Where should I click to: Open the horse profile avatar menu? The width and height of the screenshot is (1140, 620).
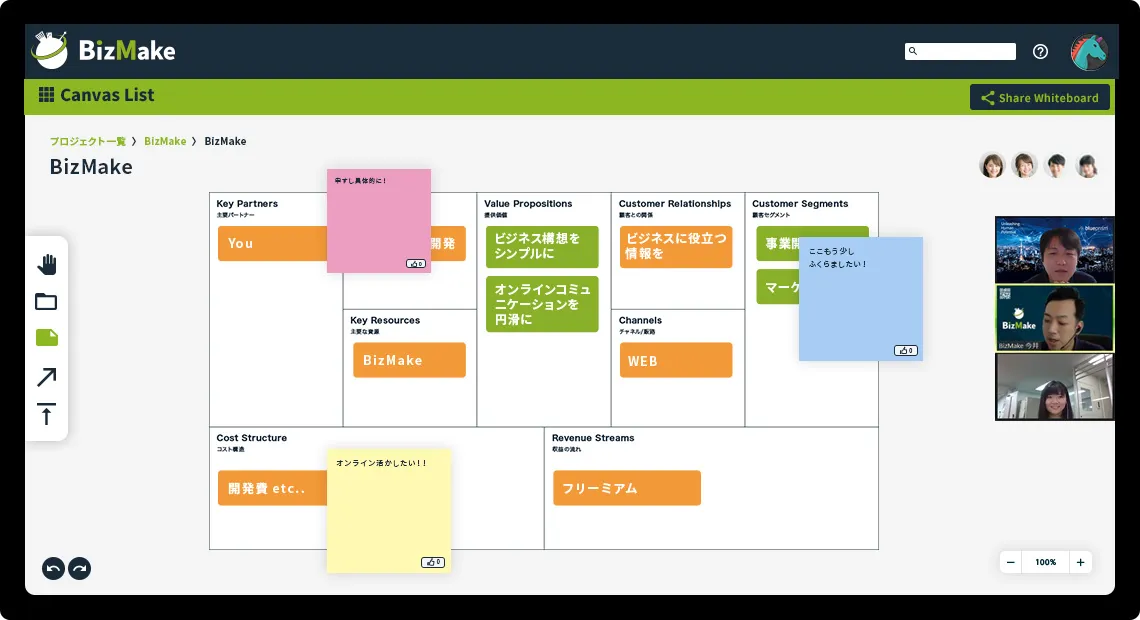[1088, 52]
